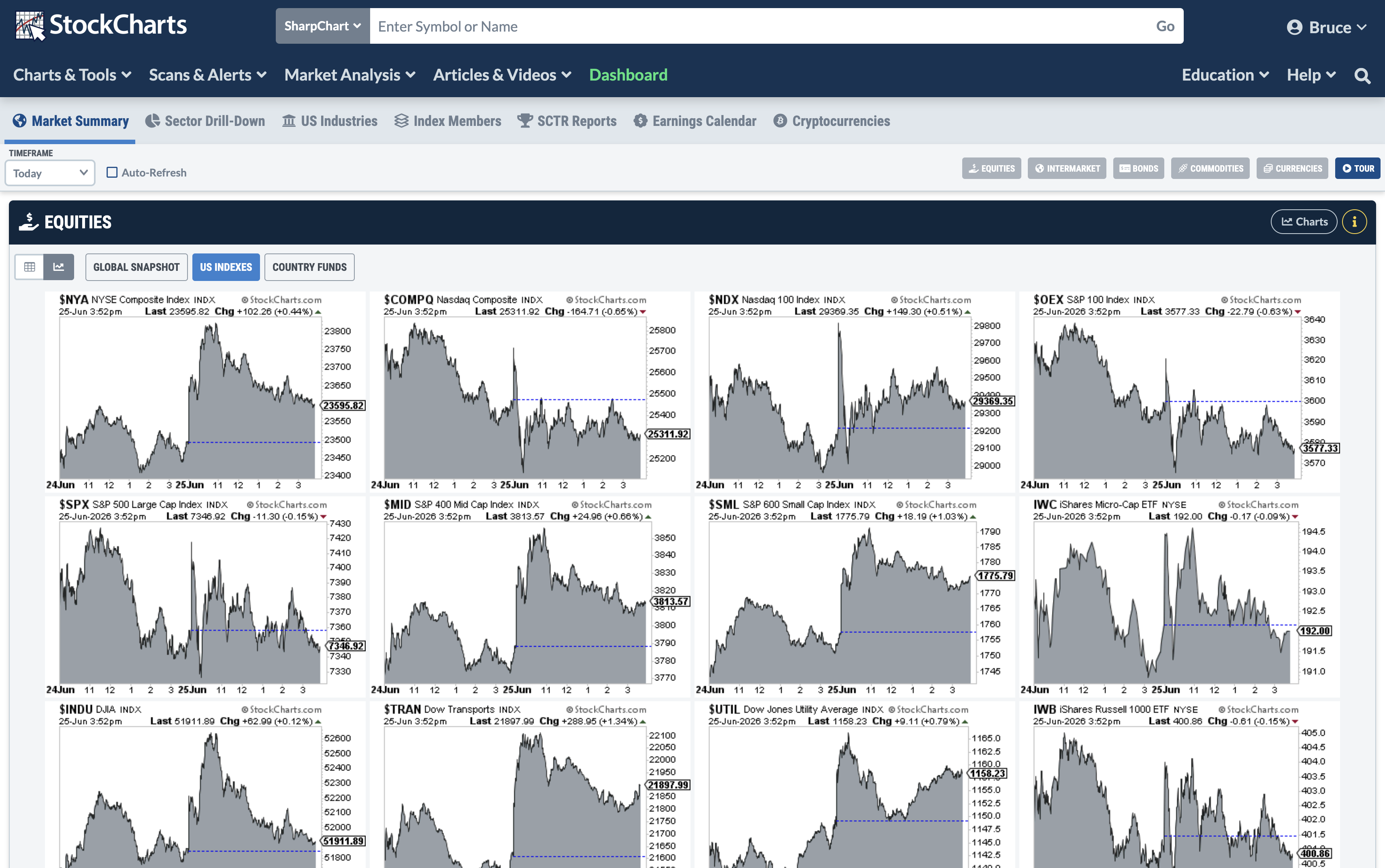Click Cryptocurrencies bitcoin icon
The image size is (1385, 868).
coord(780,121)
